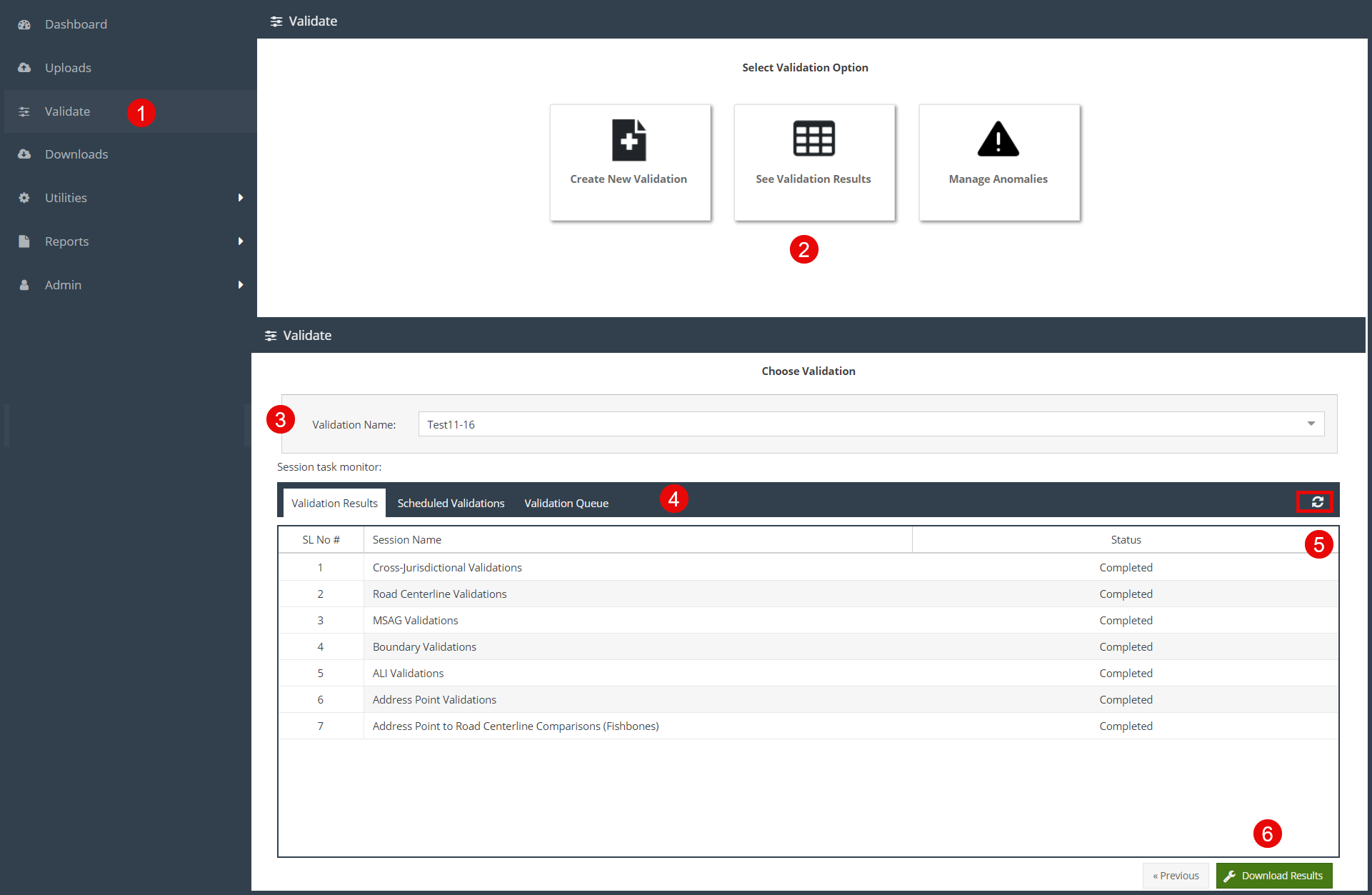Open Validate in the sidebar menu

[x=67, y=111]
